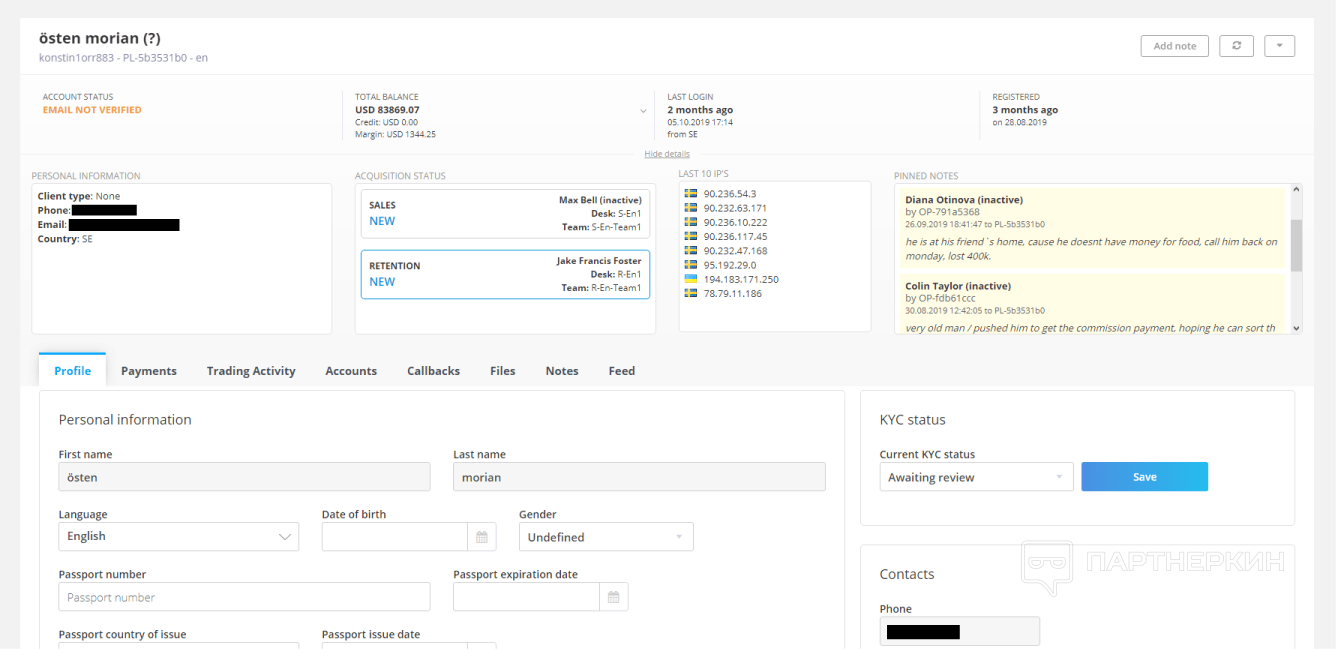Open the Notes tab
The height and width of the screenshot is (649, 1336).
562,371
